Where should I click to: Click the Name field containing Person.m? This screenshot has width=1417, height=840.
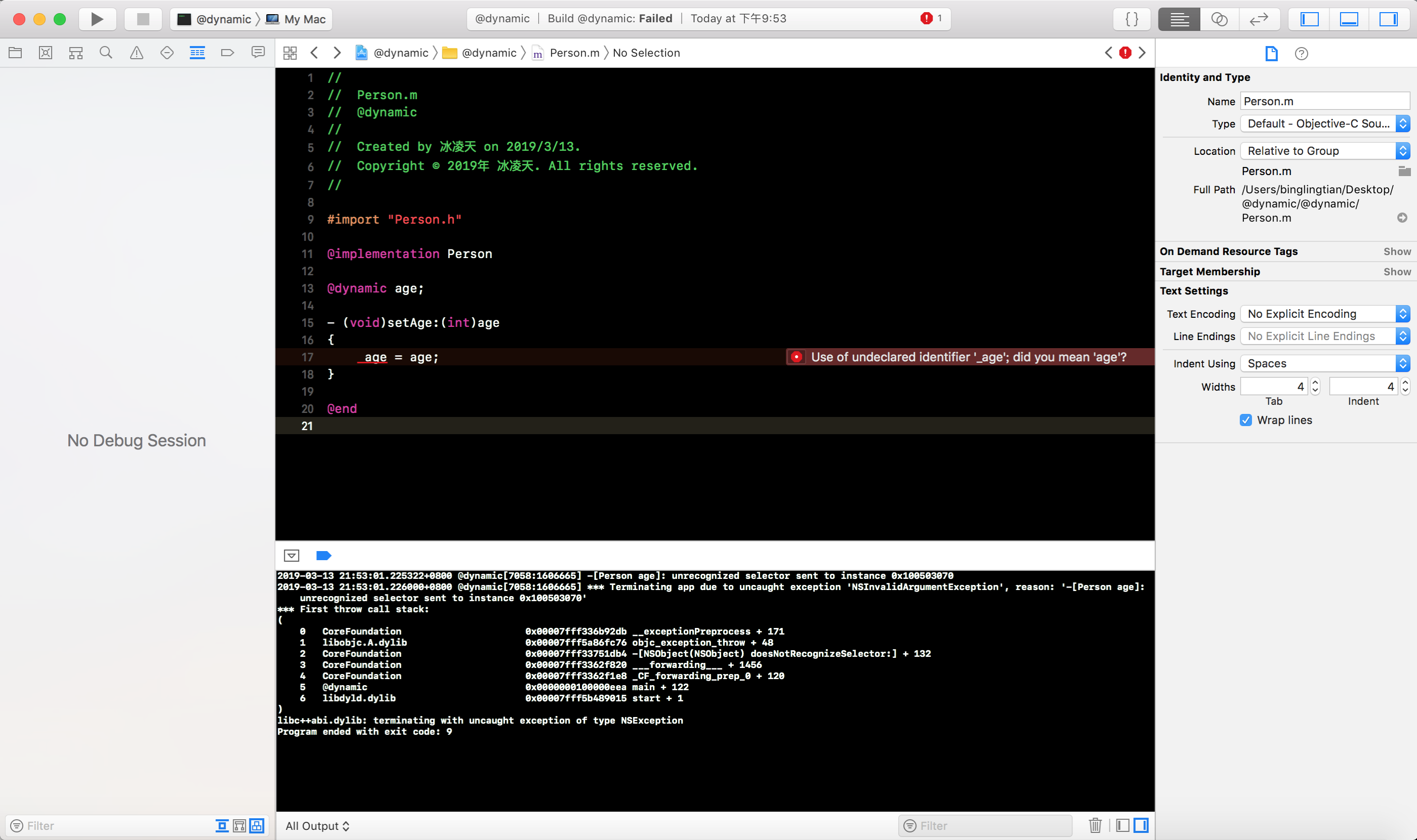pyautogui.click(x=1323, y=101)
